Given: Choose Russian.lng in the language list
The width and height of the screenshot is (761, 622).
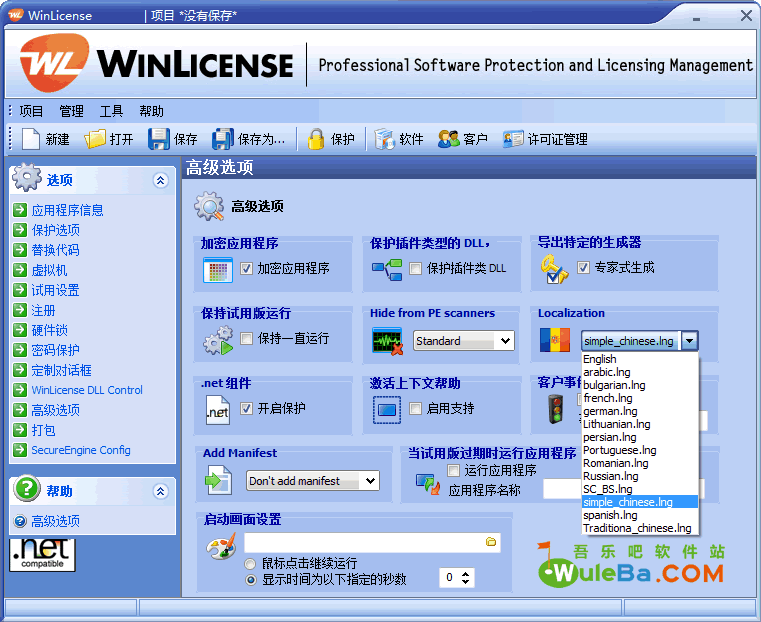Looking at the screenshot, I should [x=640, y=476].
